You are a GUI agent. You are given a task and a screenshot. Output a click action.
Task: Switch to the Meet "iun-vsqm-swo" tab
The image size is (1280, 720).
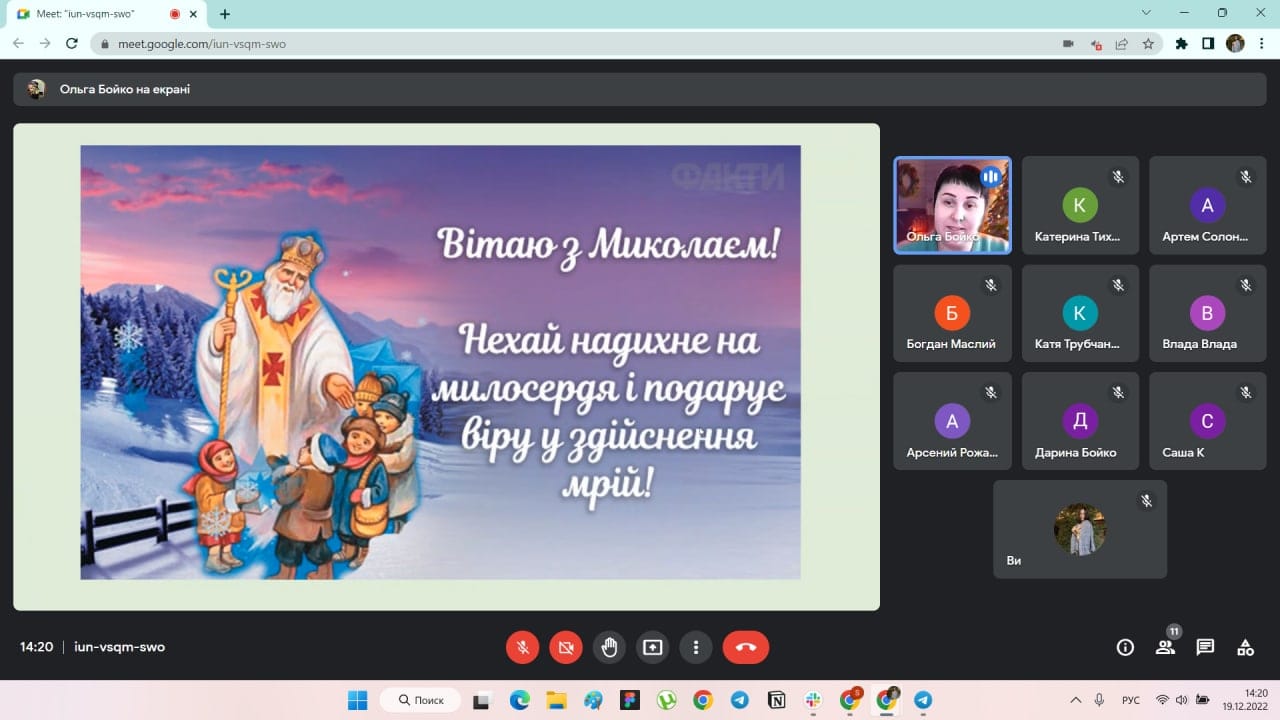point(90,14)
